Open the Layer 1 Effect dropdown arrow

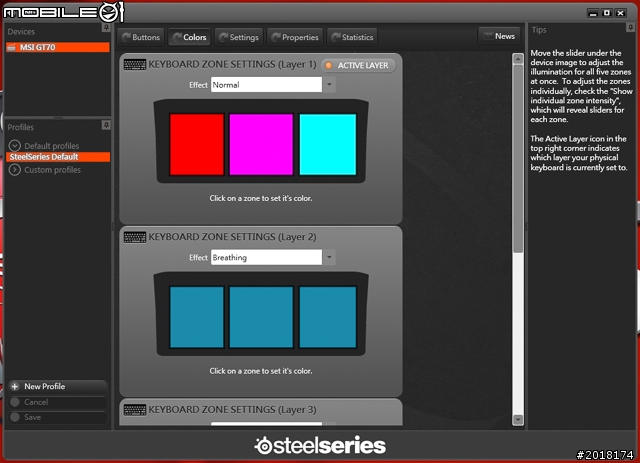pyautogui.click(x=329, y=85)
